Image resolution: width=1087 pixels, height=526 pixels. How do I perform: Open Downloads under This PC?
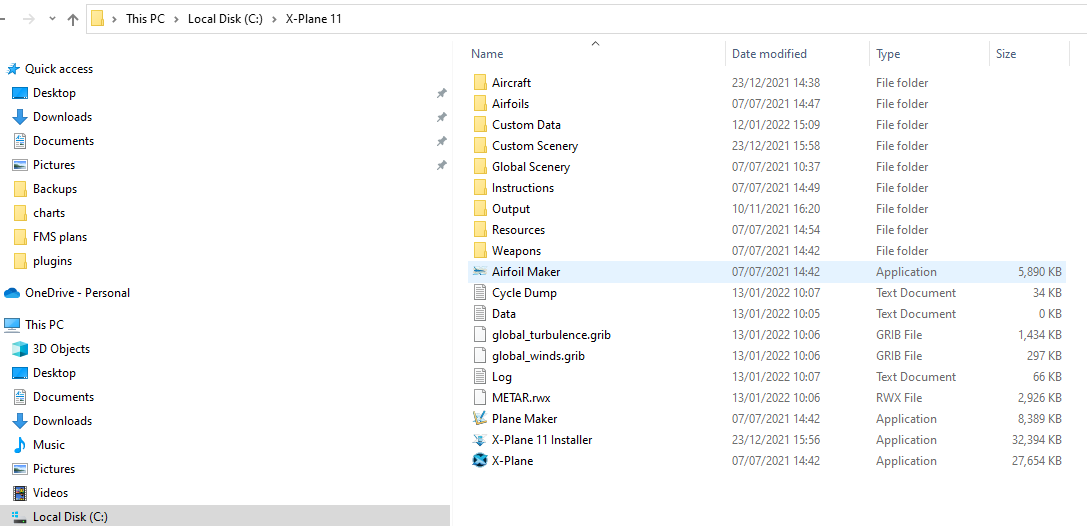pyautogui.click(x=62, y=421)
